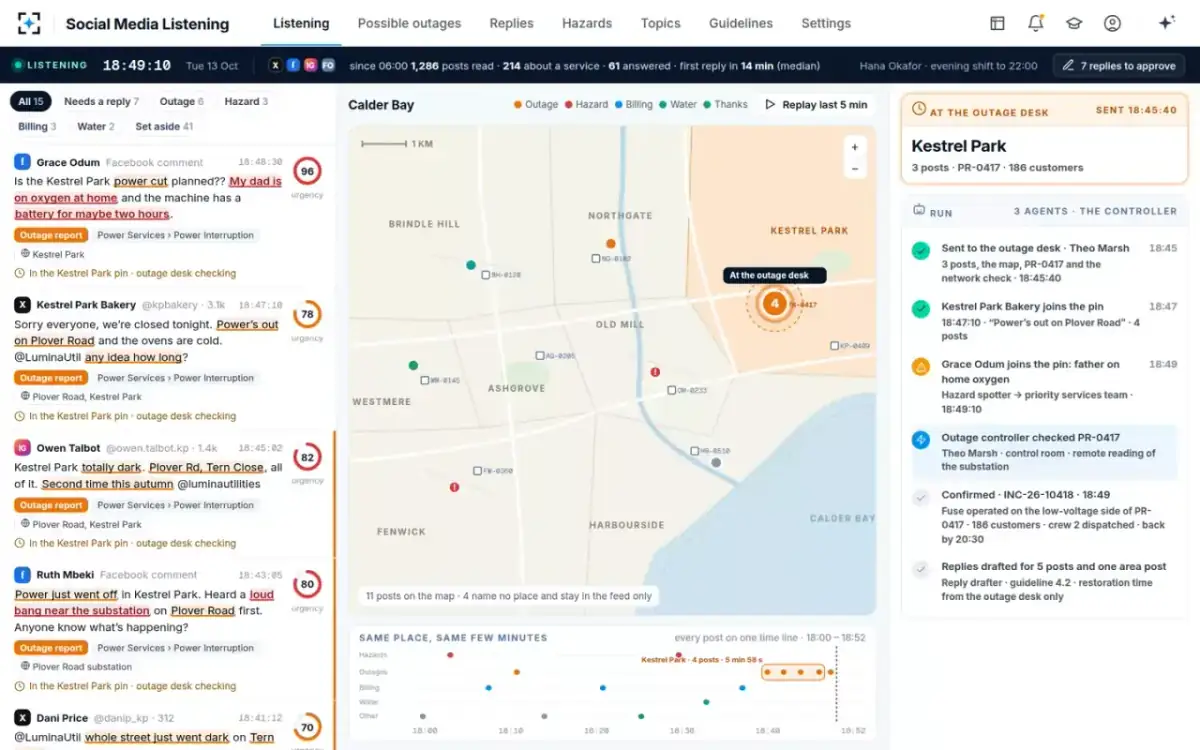The width and height of the screenshot is (1200, 750).
Task: Open the Settings tab
Action: [x=826, y=23]
